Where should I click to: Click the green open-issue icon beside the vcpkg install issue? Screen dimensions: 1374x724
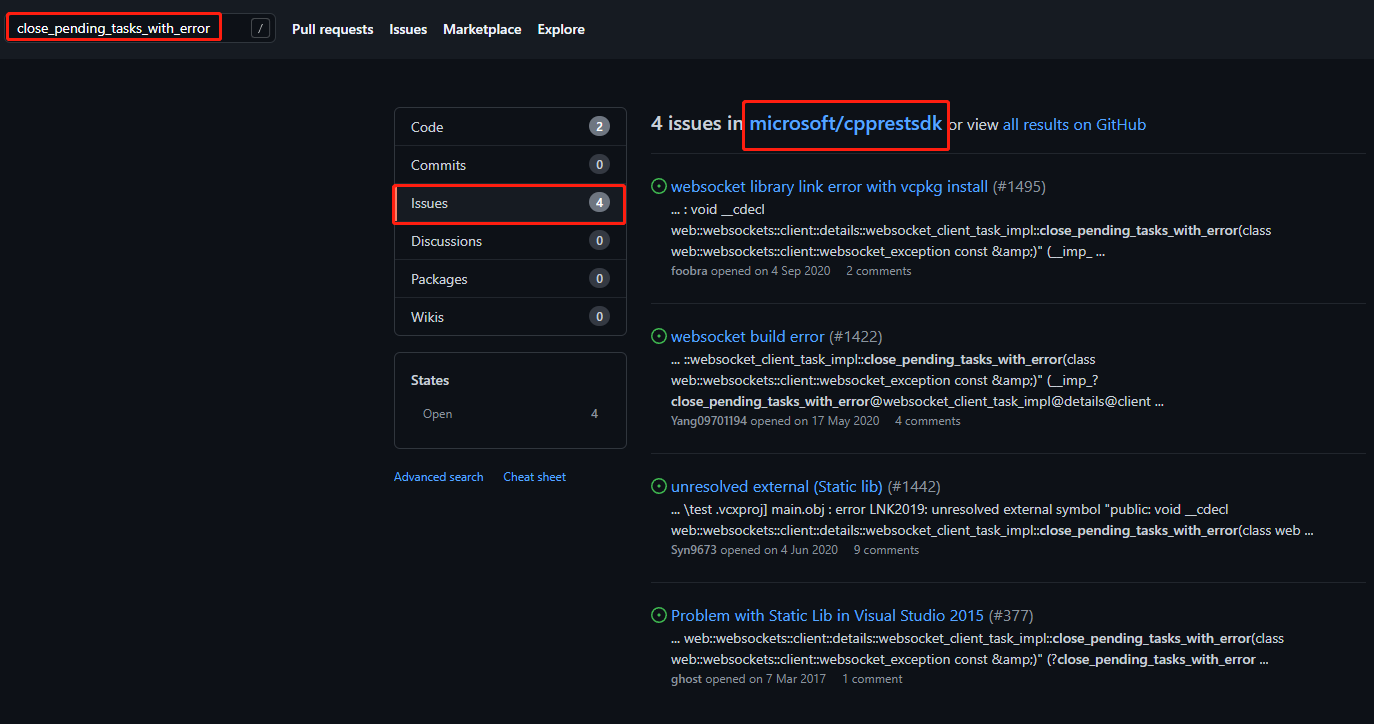click(x=658, y=185)
